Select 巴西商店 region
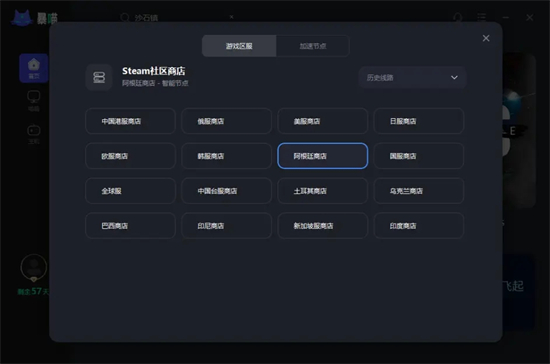550x364 pixels. click(x=130, y=225)
